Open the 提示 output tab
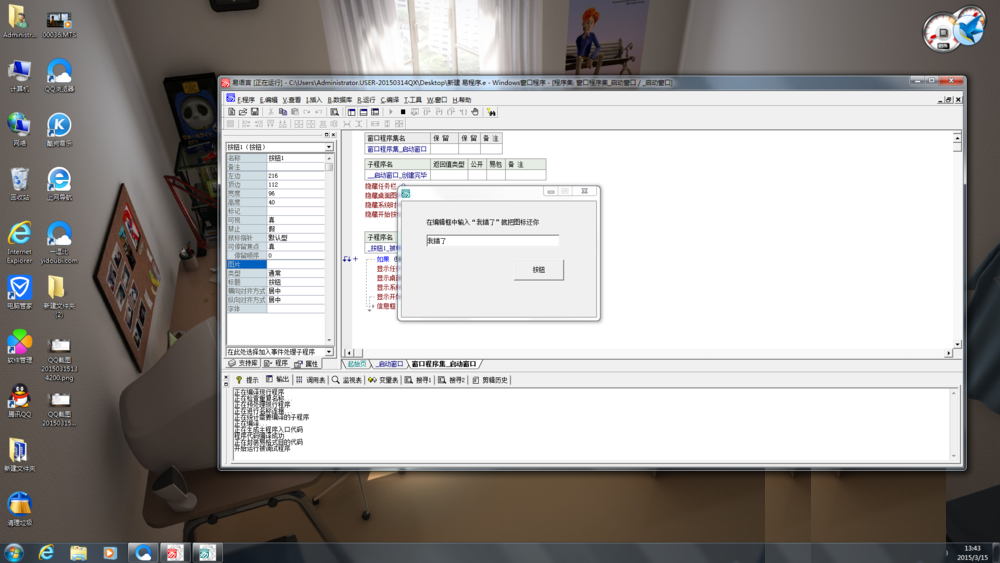This screenshot has width=1000, height=563. coord(247,380)
